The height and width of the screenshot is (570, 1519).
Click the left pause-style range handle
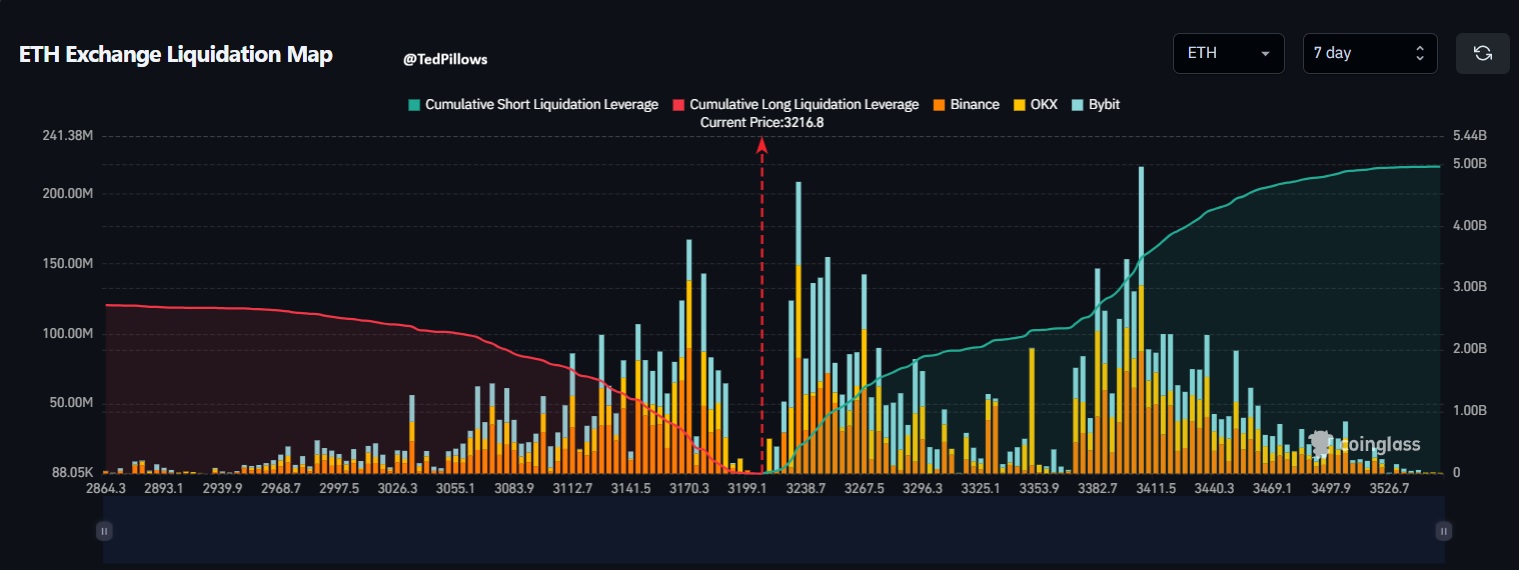(x=104, y=531)
